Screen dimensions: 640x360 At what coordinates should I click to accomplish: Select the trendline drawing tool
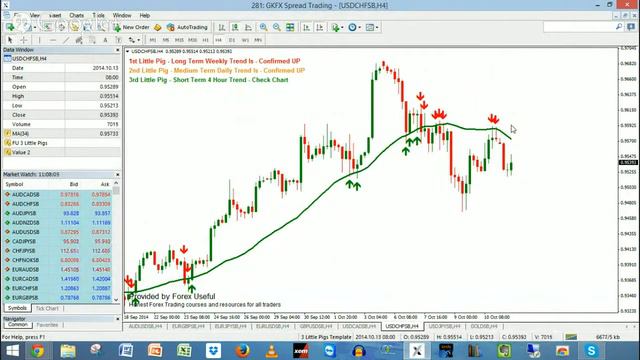(66, 40)
